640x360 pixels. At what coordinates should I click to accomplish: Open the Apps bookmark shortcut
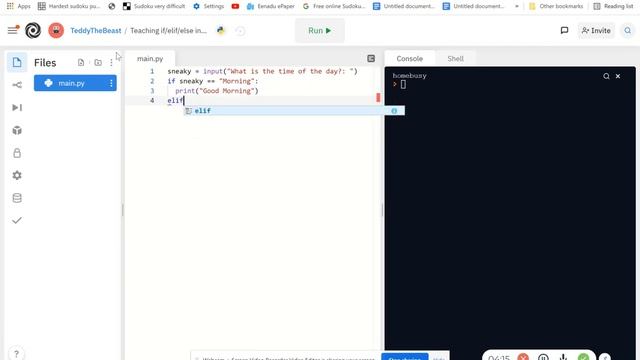click(18, 6)
